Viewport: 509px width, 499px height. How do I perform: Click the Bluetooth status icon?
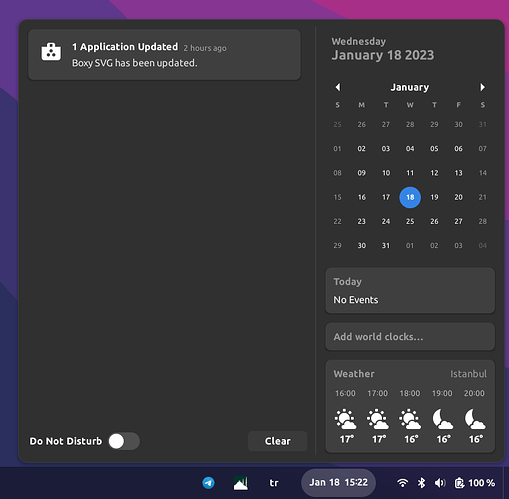[x=422, y=483]
